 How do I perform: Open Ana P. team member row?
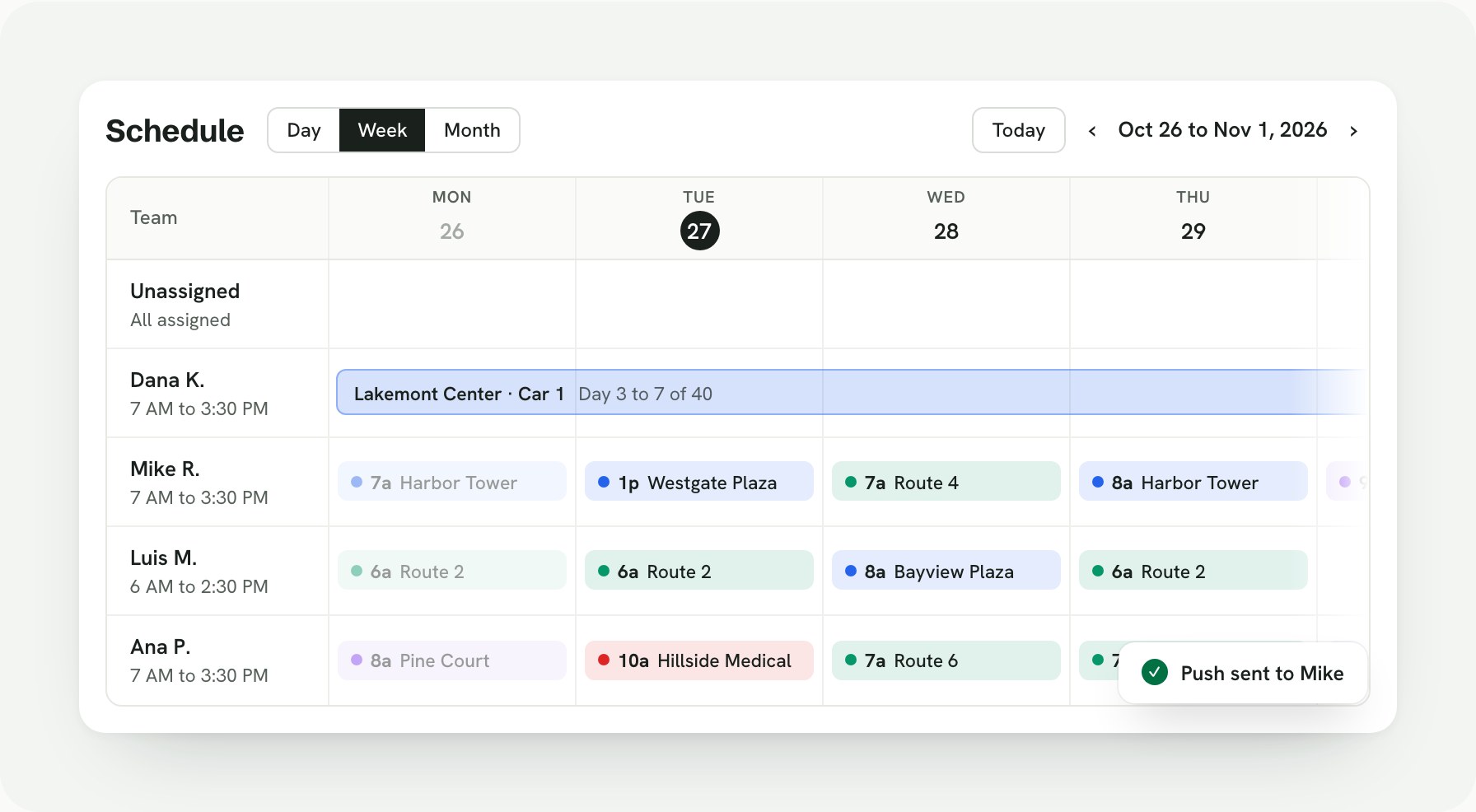[217, 660]
